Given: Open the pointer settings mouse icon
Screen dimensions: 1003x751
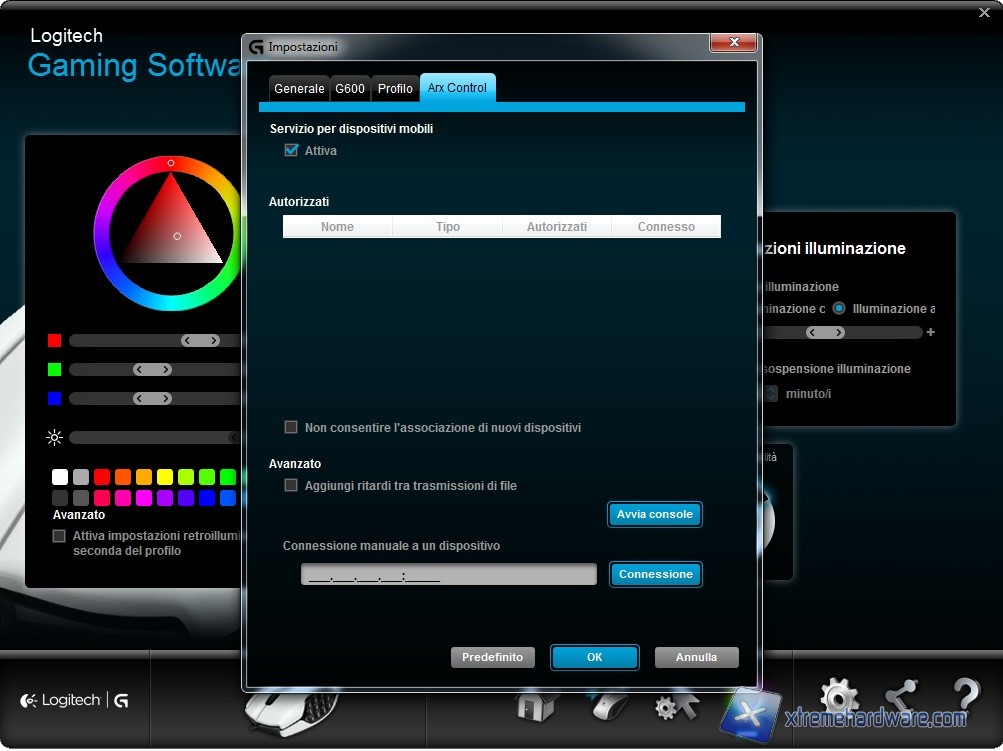Looking at the screenshot, I should coord(607,707).
